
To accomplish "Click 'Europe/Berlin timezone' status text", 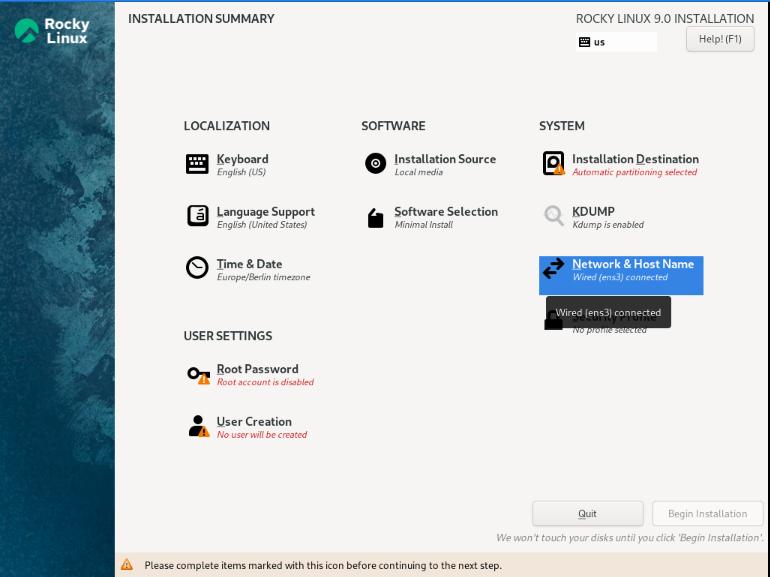I will 263,277.
